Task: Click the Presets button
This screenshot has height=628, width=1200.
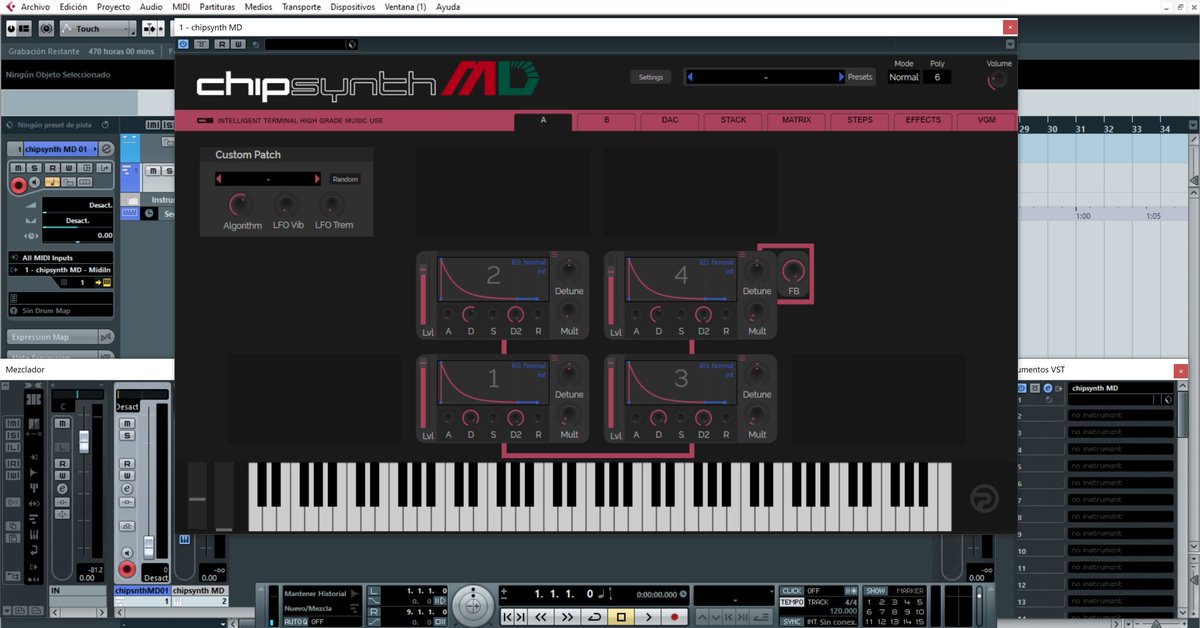Action: click(860, 77)
